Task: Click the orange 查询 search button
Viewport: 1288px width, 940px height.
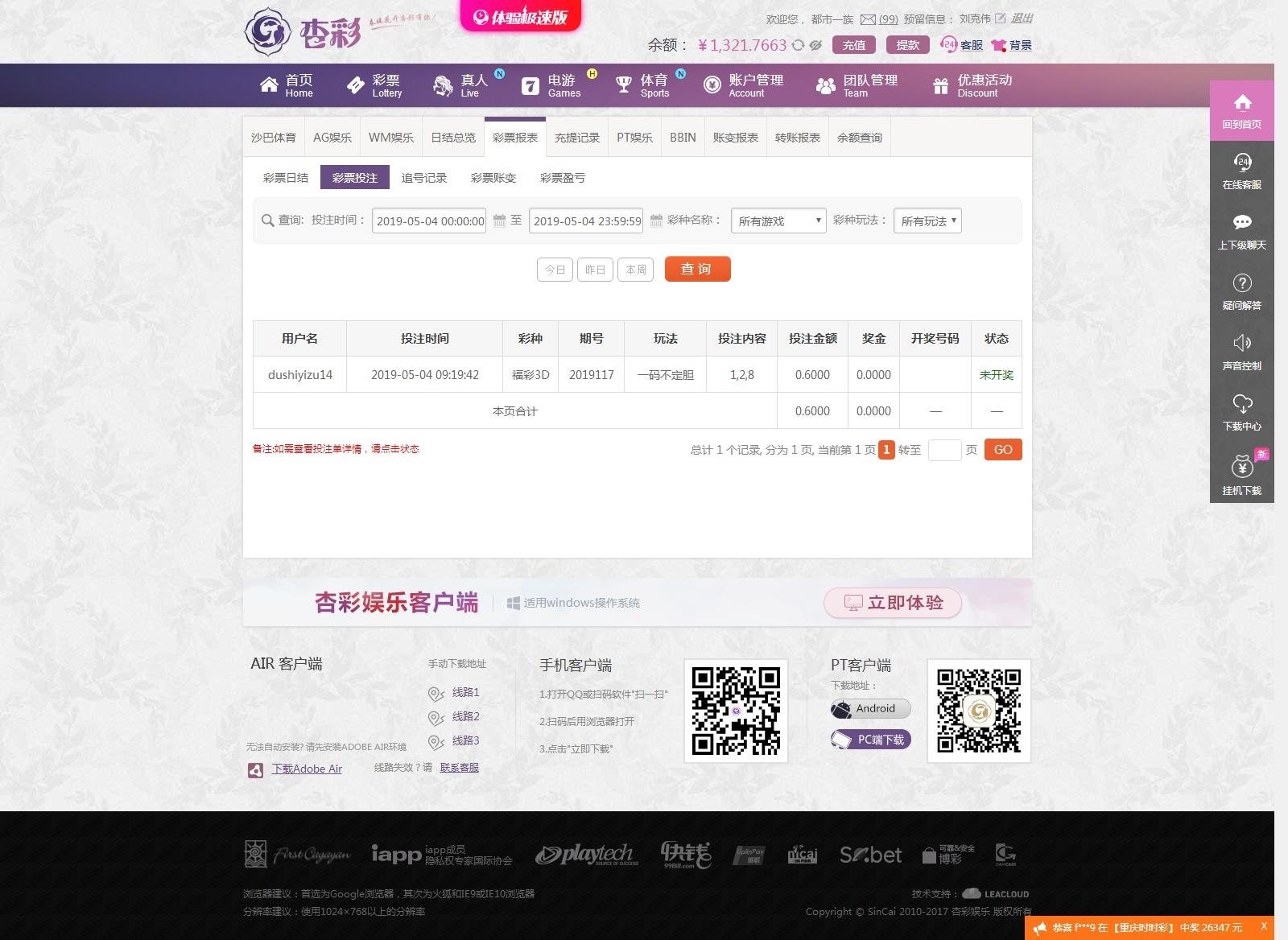Action: click(697, 269)
